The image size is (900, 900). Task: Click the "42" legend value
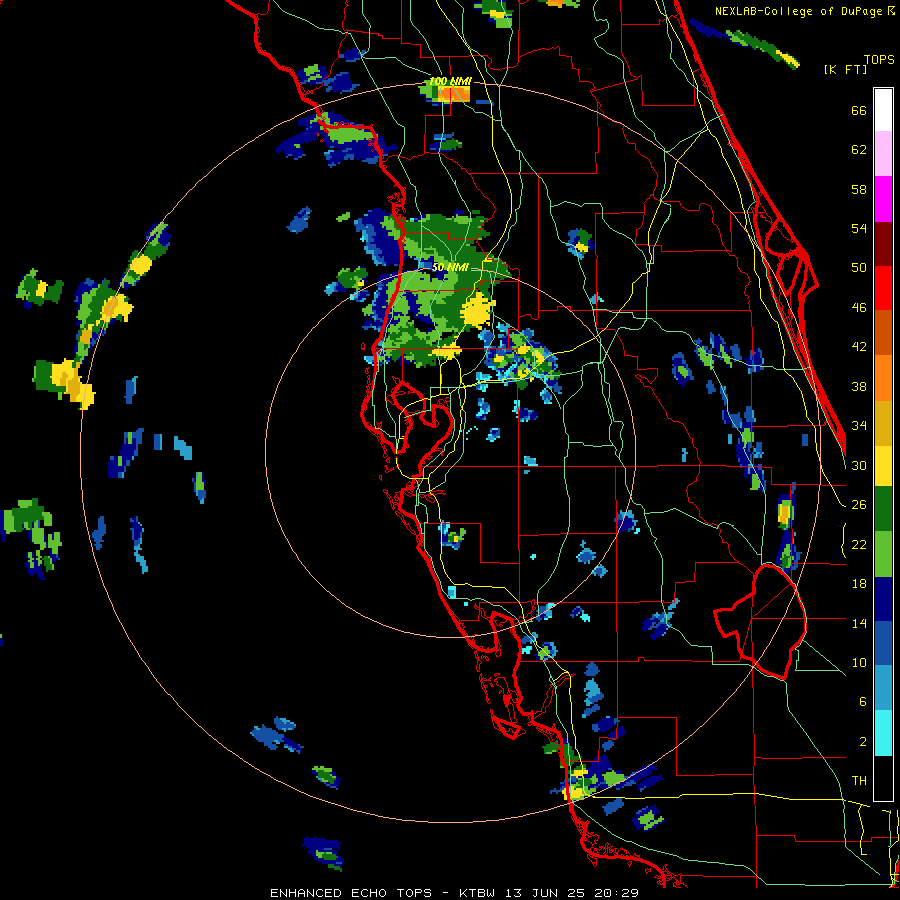pos(859,347)
